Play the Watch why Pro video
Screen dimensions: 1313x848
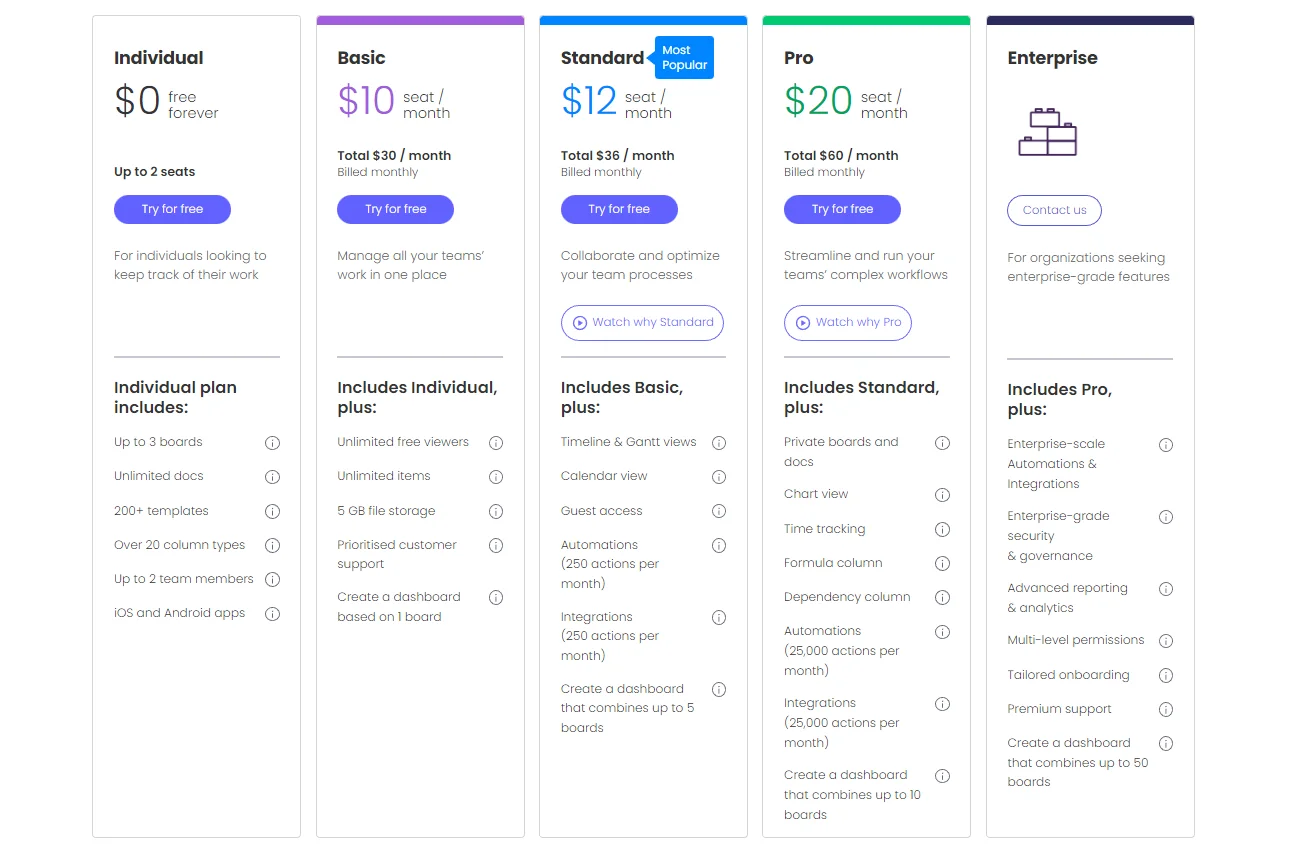click(x=847, y=322)
